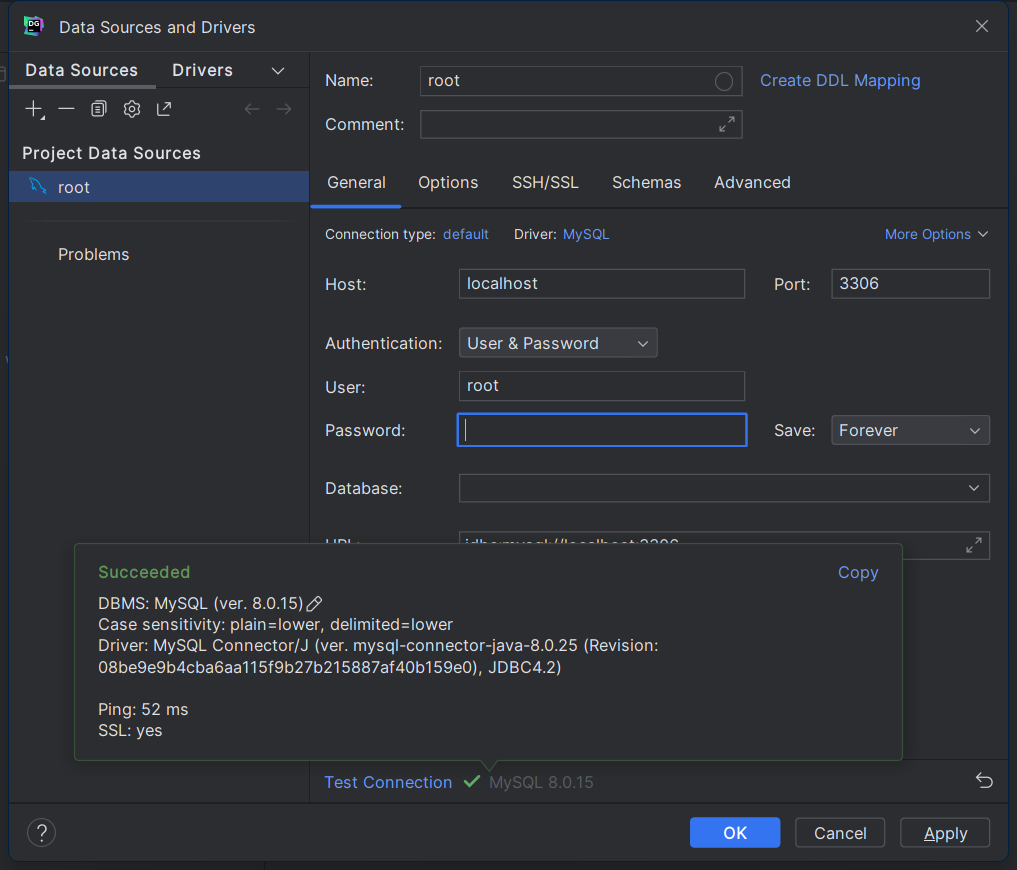
Task: Click the MySQL dolphin icon on root row
Action: tap(38, 186)
